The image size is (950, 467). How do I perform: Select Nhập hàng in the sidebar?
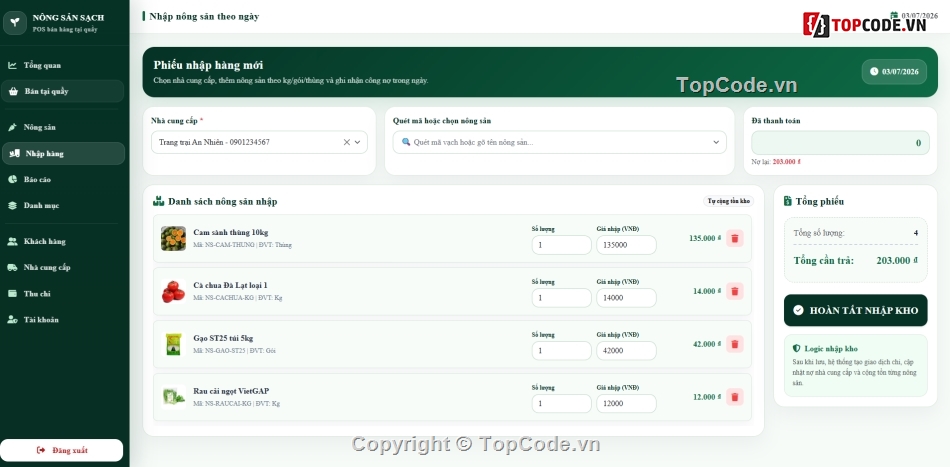click(63, 153)
